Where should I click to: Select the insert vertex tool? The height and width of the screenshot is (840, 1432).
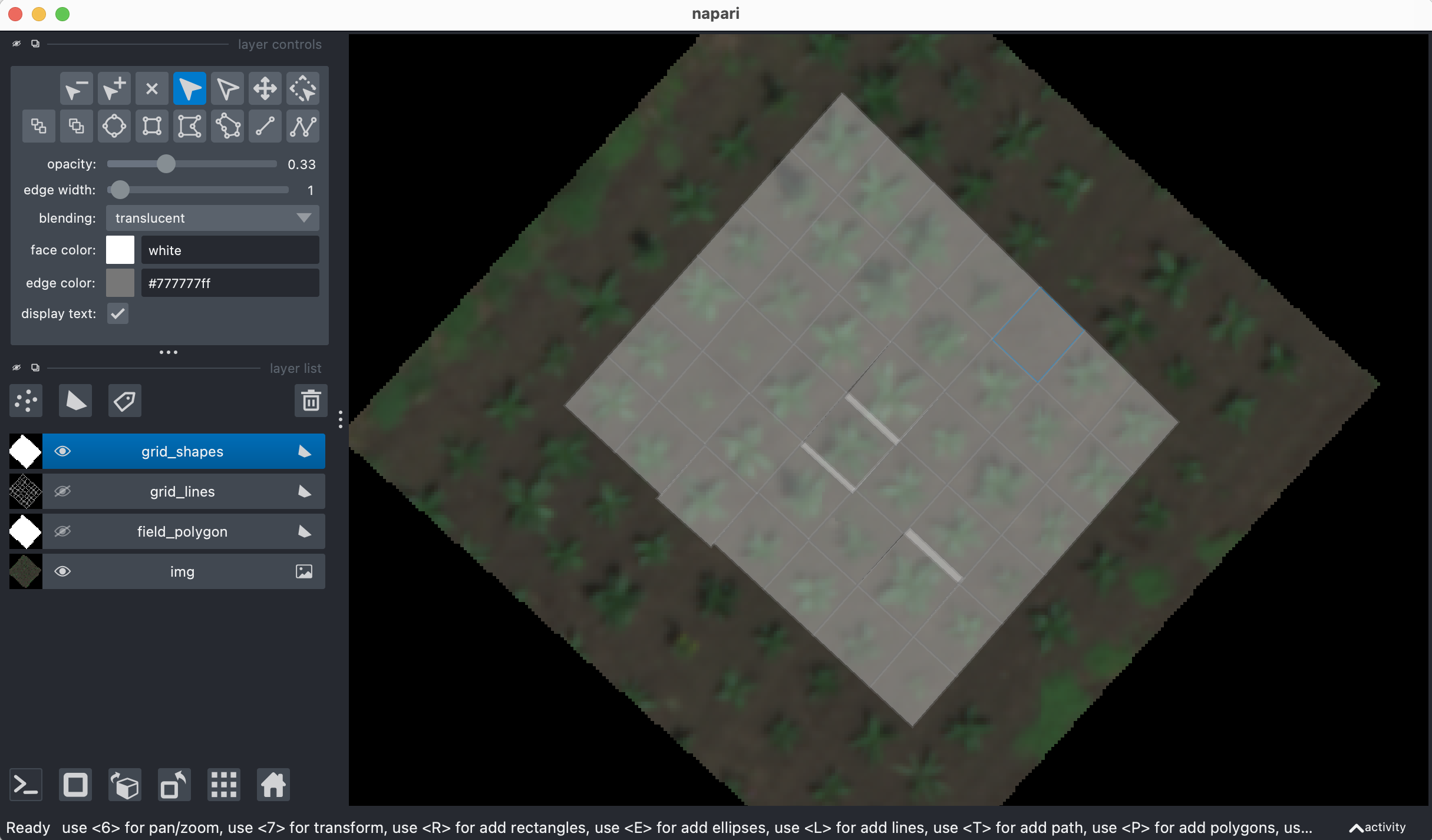pyautogui.click(x=114, y=89)
